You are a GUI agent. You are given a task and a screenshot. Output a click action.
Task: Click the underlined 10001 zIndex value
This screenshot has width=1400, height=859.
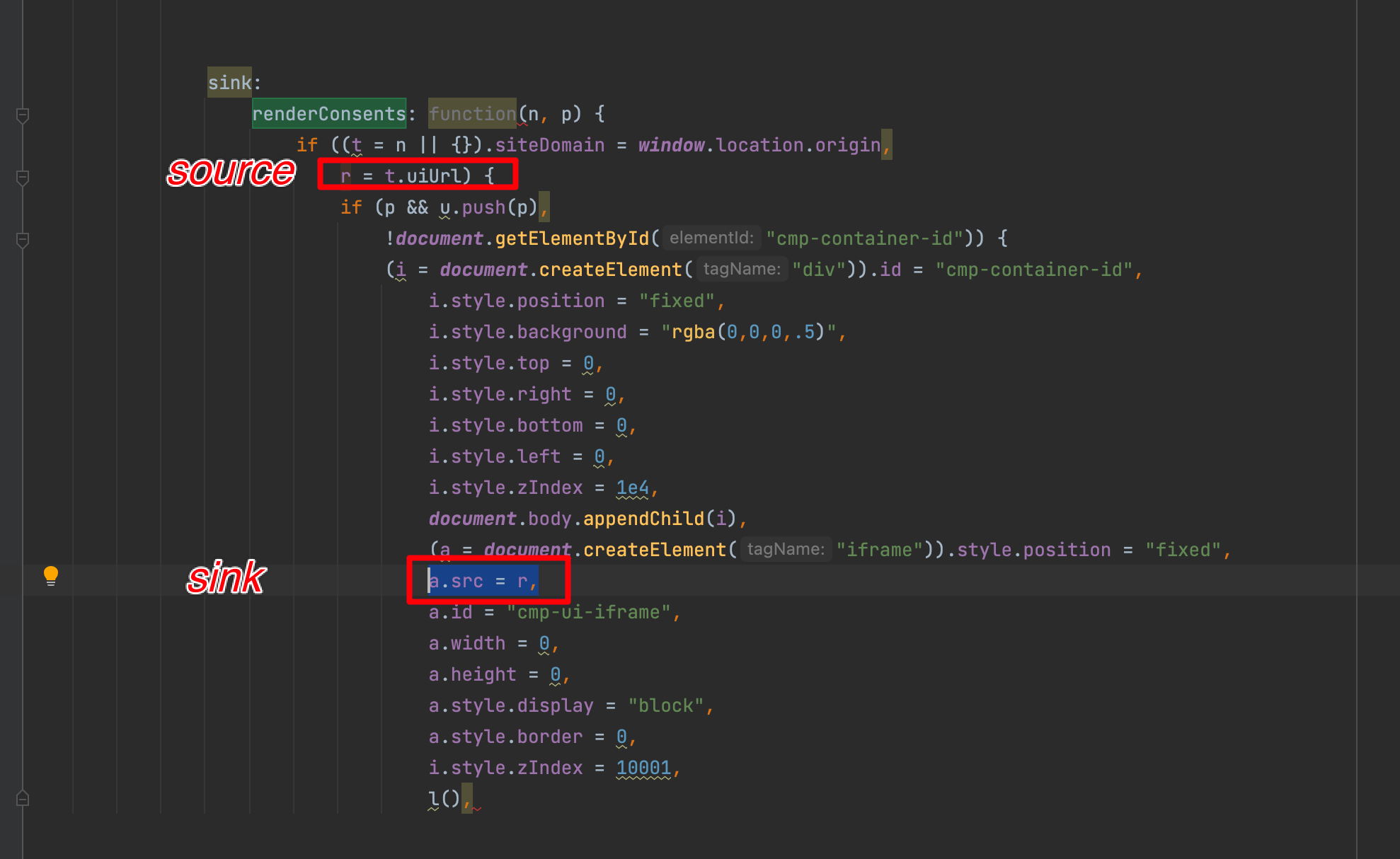tap(643, 768)
